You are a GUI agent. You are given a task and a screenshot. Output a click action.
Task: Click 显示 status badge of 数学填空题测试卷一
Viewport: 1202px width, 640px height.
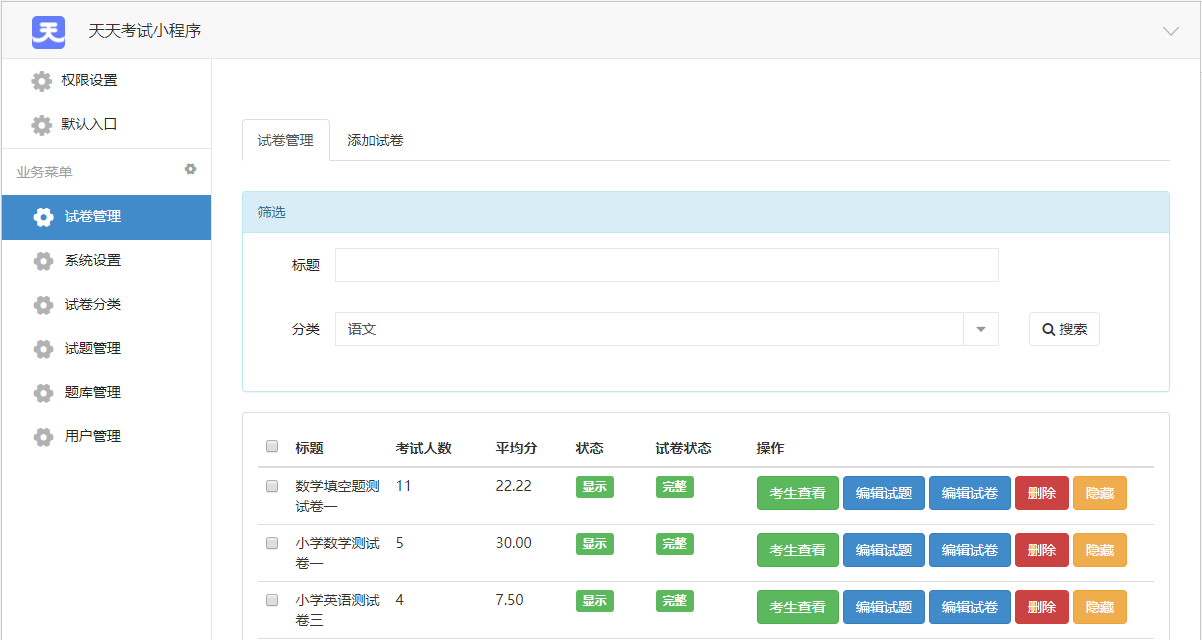tap(595, 487)
